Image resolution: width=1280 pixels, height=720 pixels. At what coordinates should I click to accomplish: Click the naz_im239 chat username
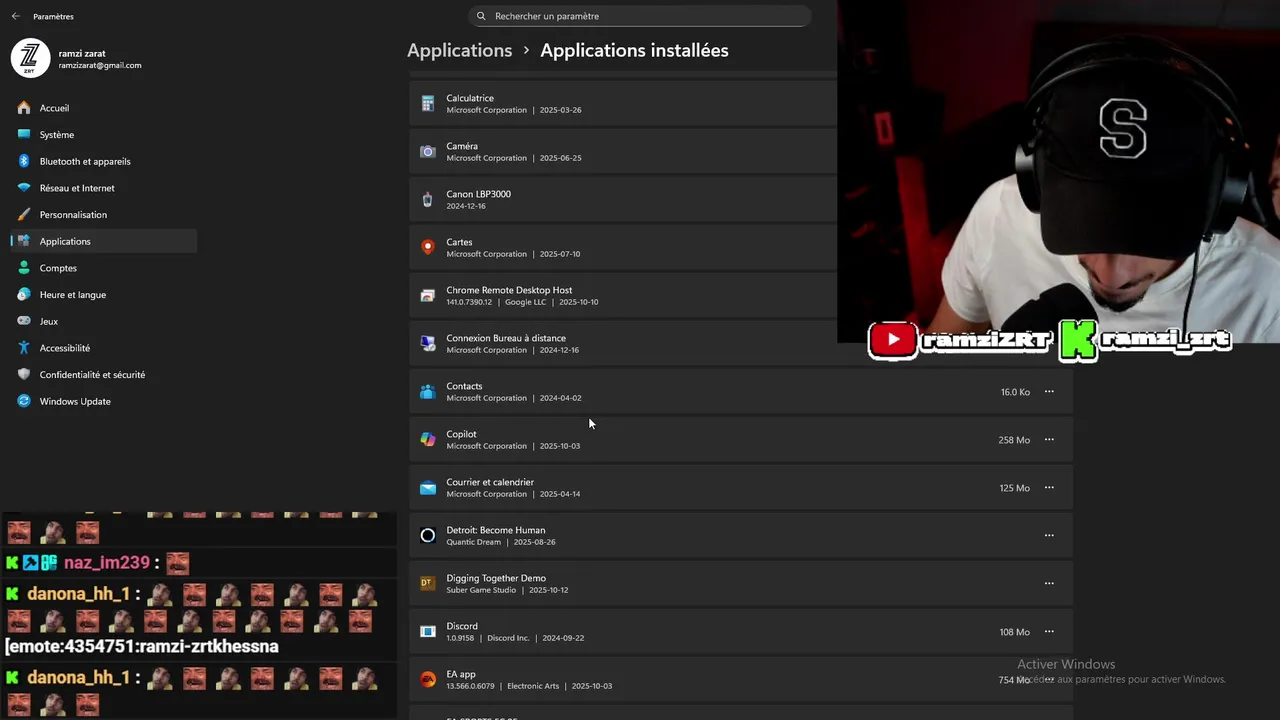click(x=106, y=563)
